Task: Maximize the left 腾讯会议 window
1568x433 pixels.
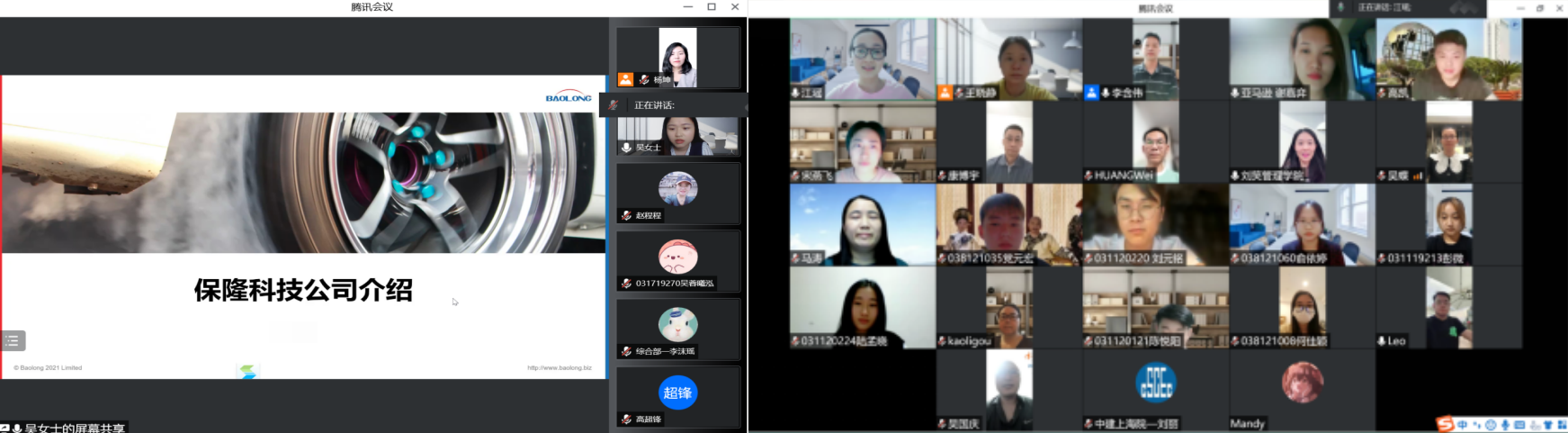Action: tap(712, 7)
